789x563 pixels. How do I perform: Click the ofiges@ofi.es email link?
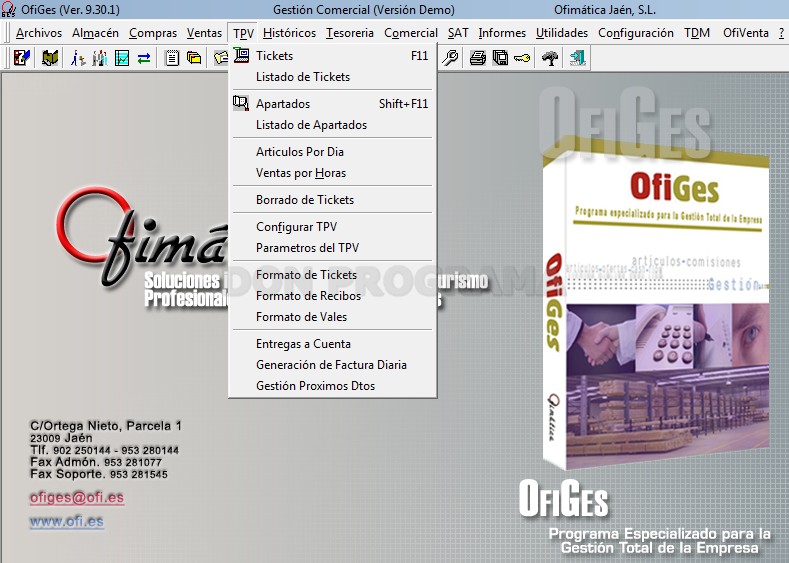77,497
